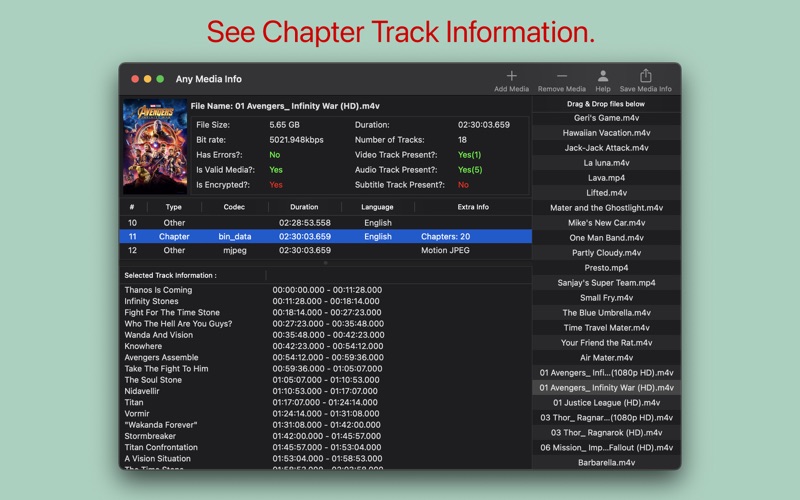Select the 'Wanda And Vision' chapter
Screen dimensions: 800x500
tap(326, 335)
